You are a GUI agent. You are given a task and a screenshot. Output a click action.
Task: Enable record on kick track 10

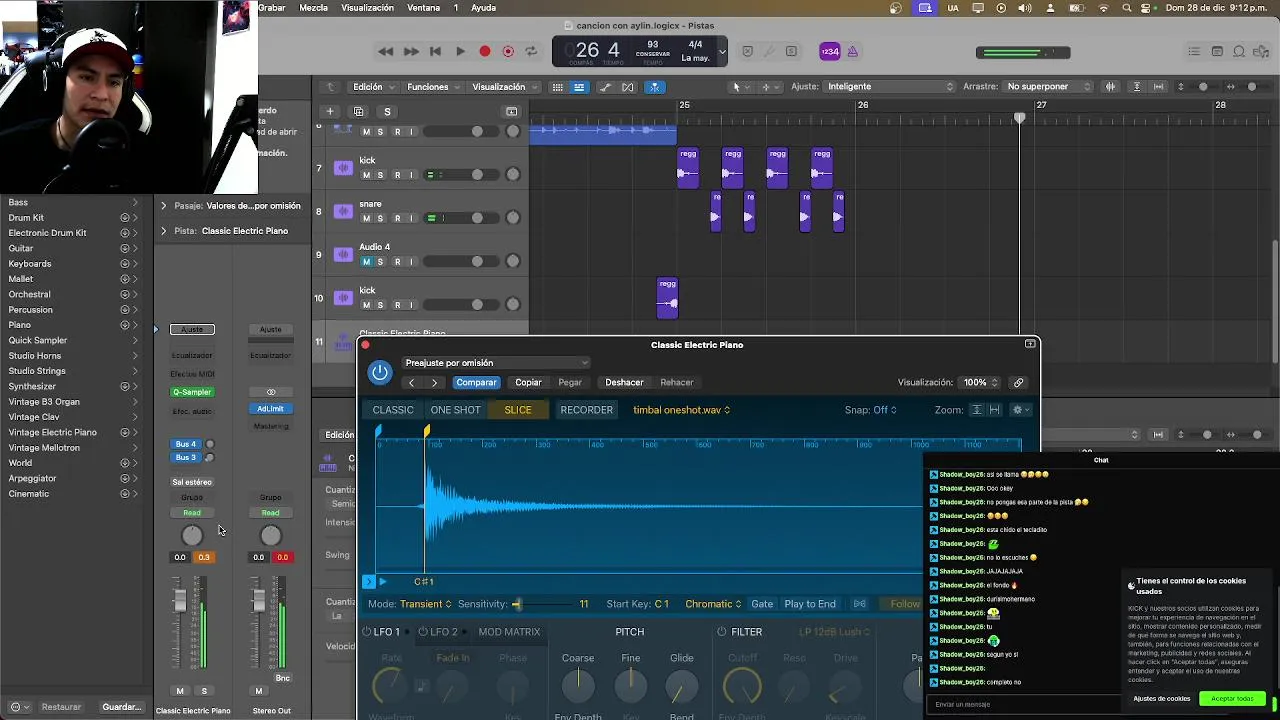click(x=397, y=305)
